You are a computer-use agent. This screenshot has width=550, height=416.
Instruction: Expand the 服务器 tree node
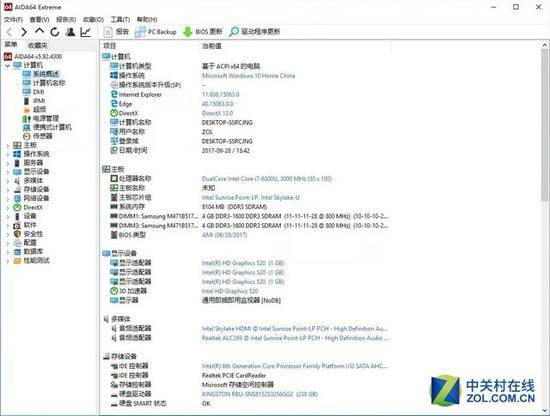click(8, 163)
